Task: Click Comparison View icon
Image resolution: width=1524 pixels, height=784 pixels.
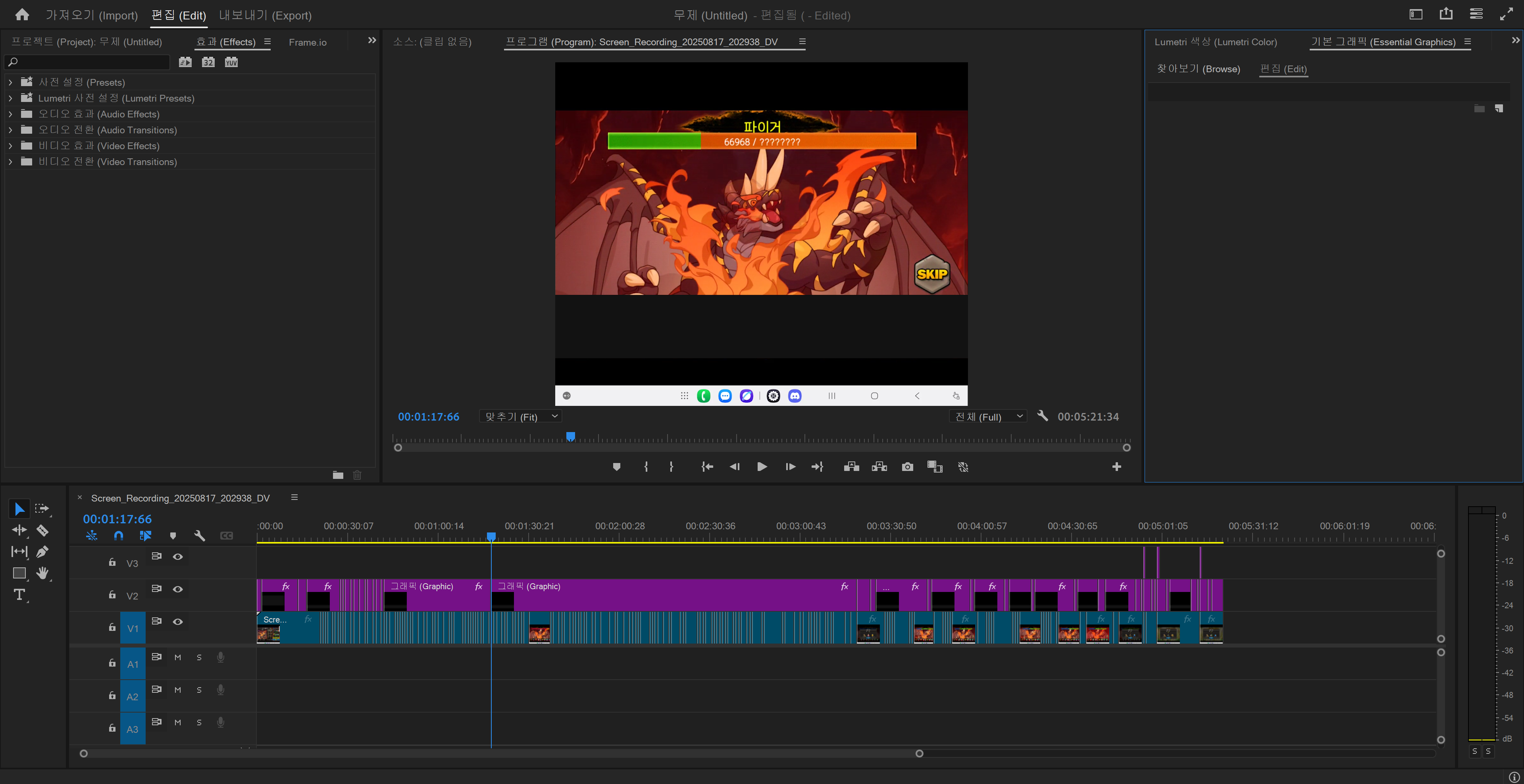Action: coord(935,467)
